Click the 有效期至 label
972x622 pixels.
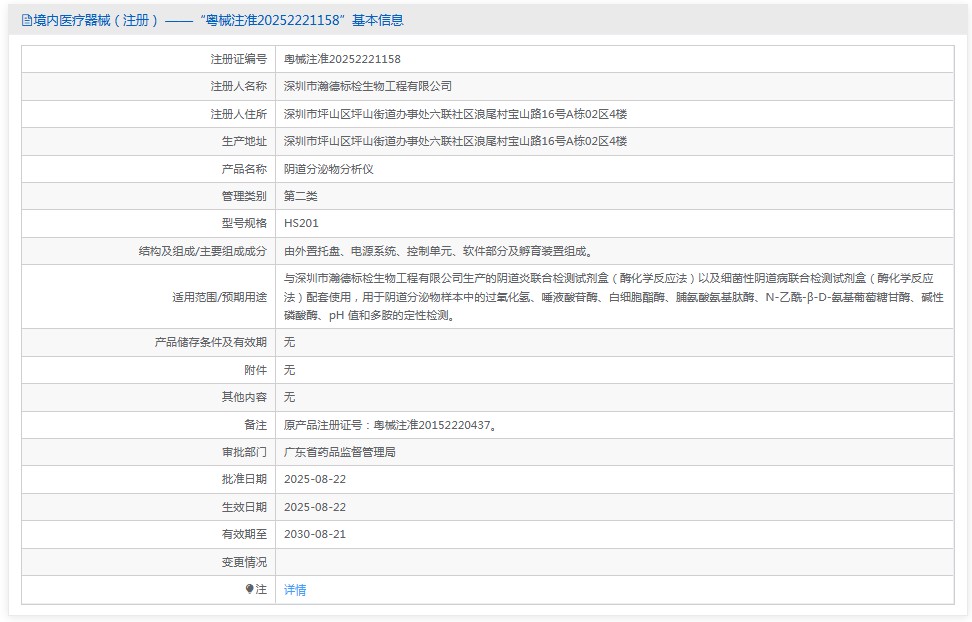tap(244, 534)
